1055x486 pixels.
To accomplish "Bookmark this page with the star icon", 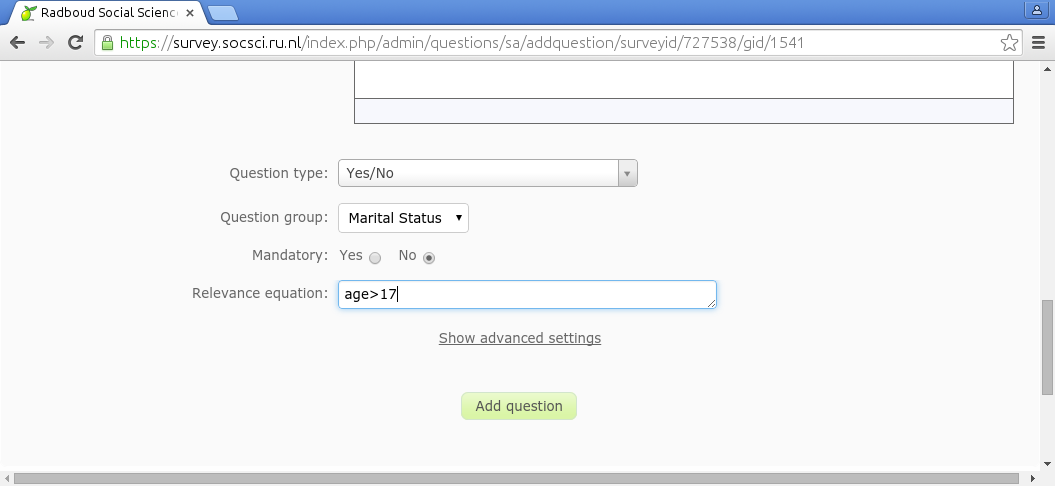I will pos(1010,43).
